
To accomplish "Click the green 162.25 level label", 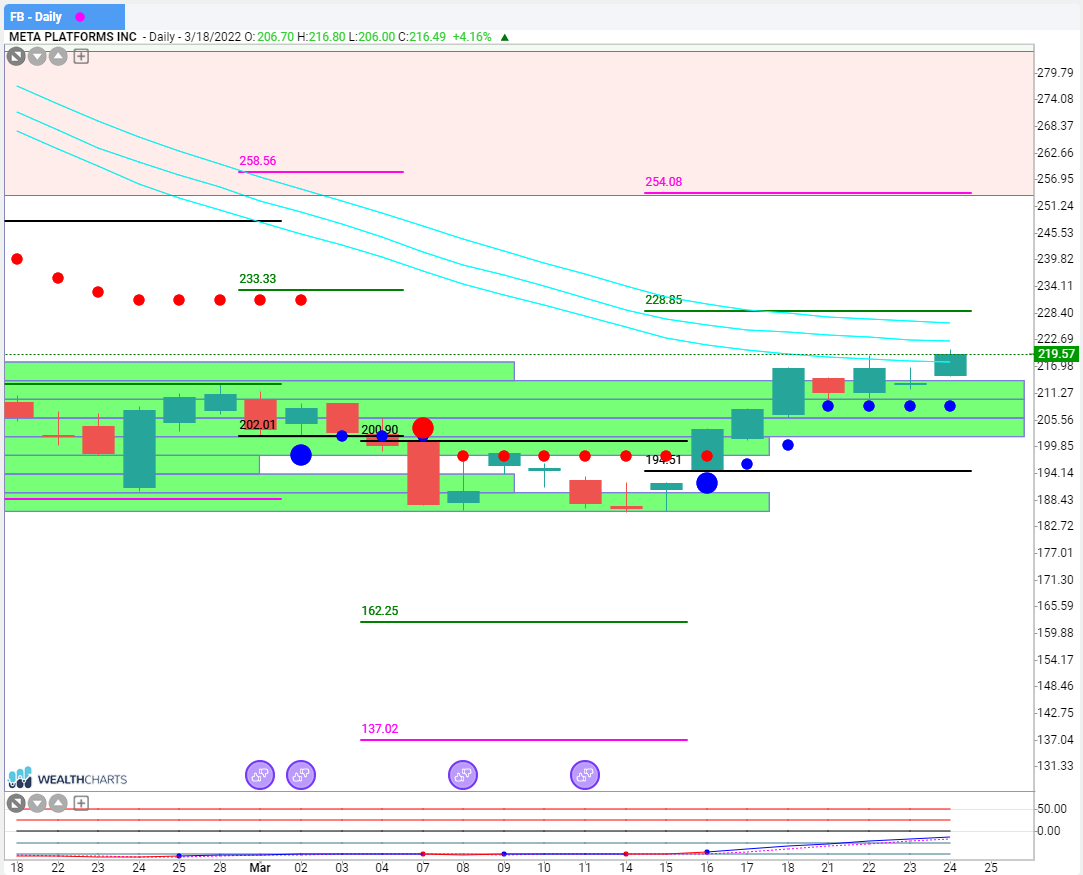I will pos(380,610).
